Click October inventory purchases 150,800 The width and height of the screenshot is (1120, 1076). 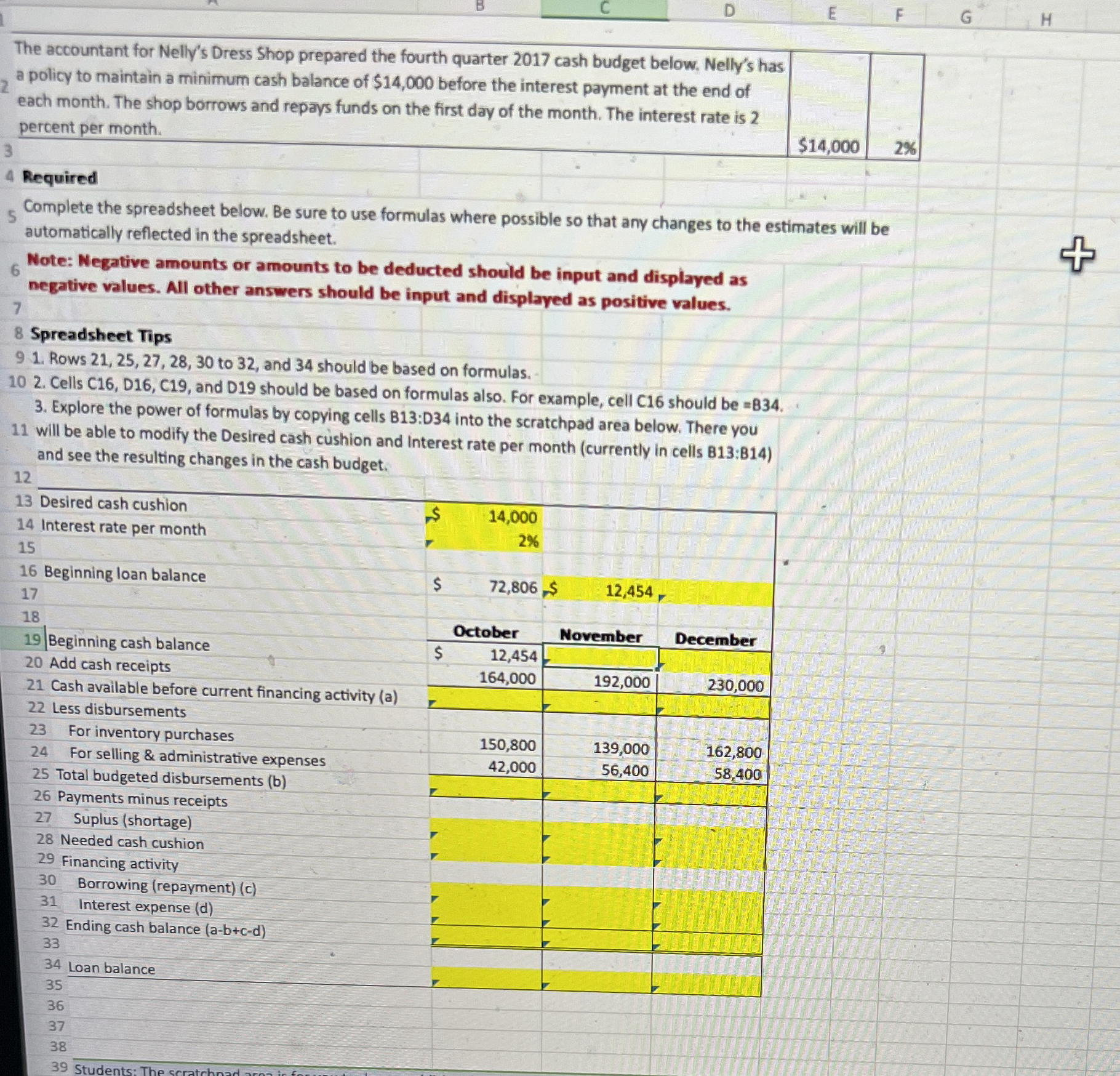[486, 744]
